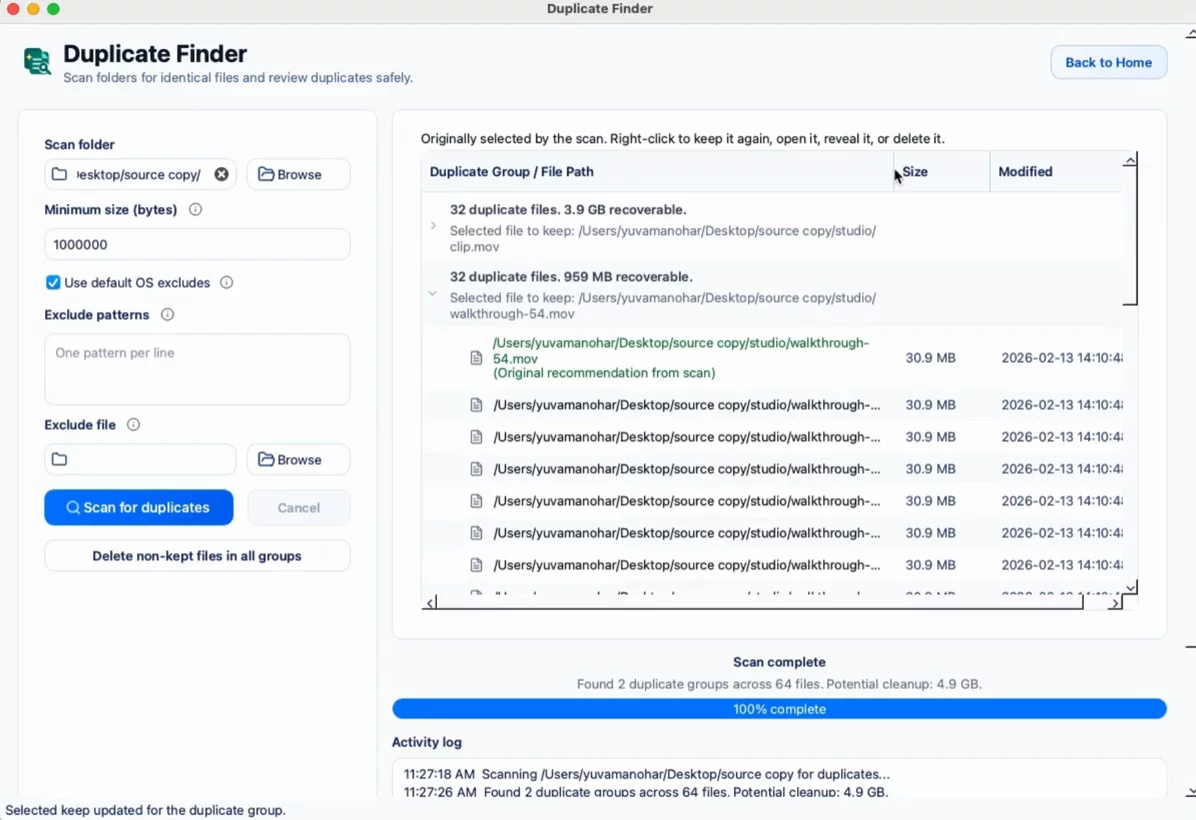
Task: Click the Duplicate Finder app logo icon
Action: pos(37,61)
